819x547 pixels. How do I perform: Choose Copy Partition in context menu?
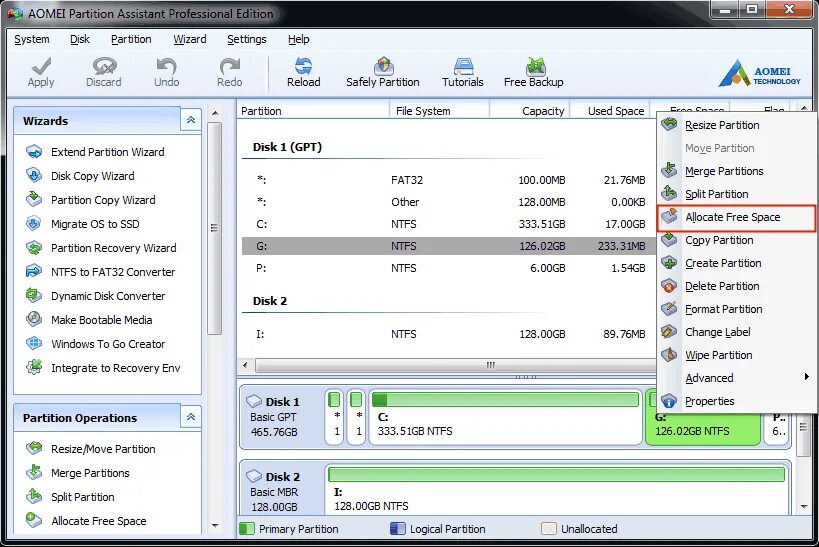click(736, 240)
